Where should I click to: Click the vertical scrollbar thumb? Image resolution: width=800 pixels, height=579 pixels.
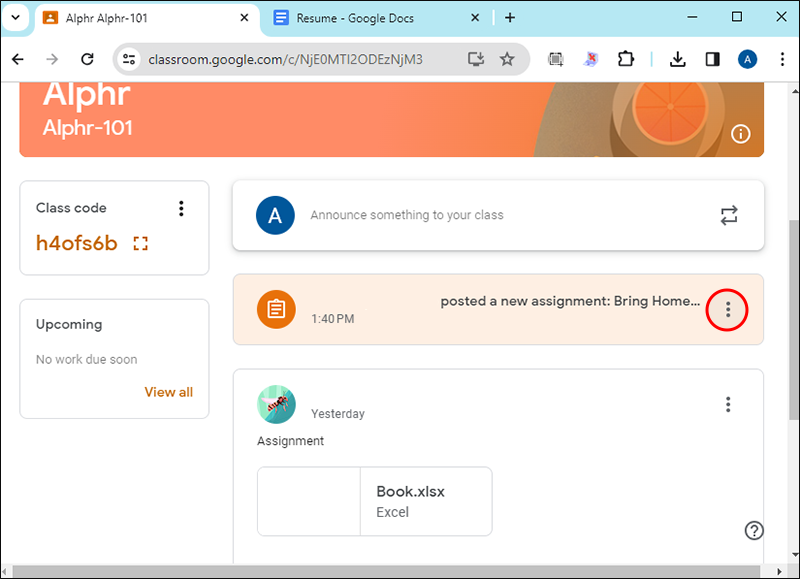[794, 320]
